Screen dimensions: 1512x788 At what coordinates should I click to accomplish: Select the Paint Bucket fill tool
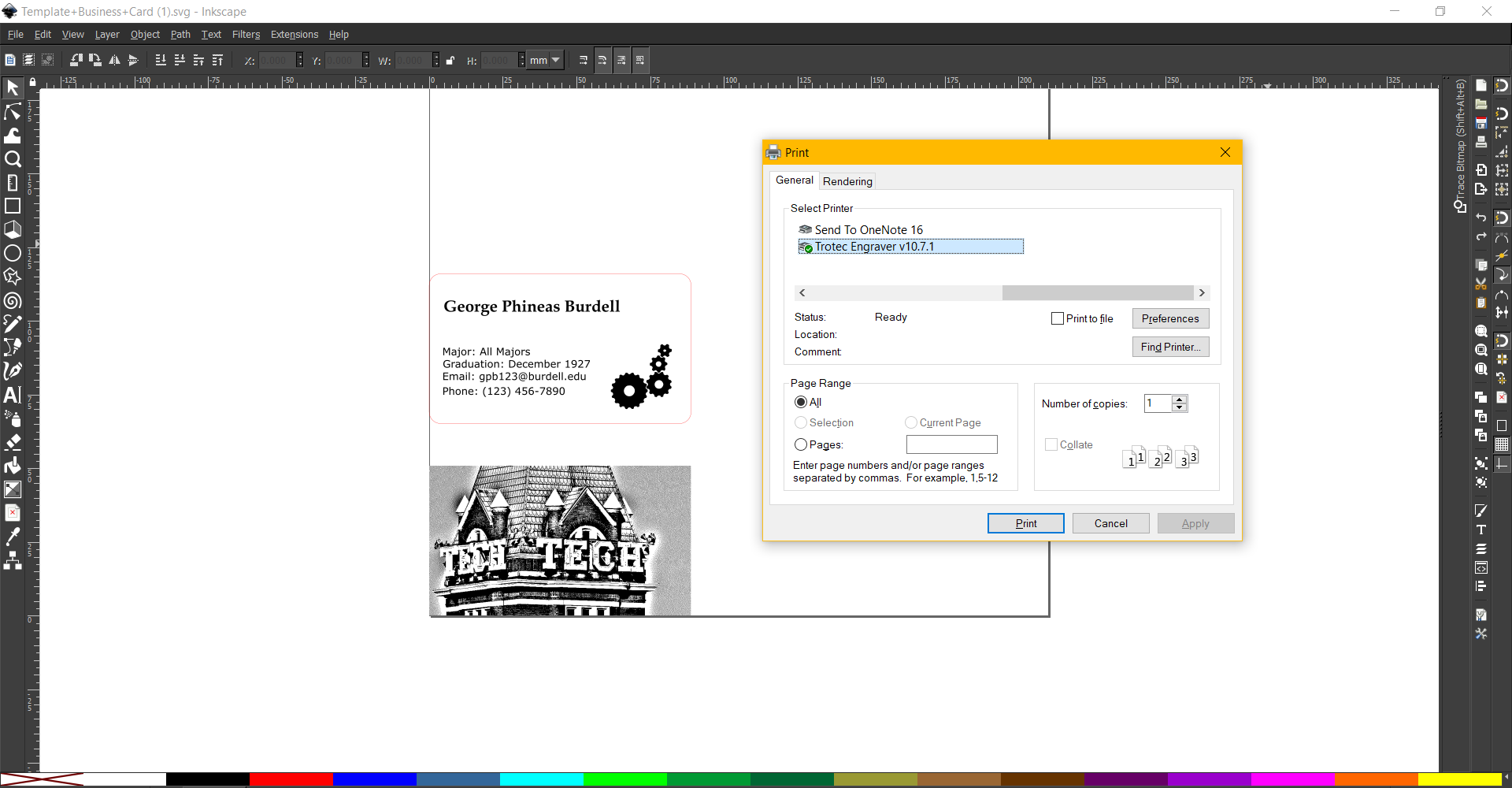[x=13, y=465]
